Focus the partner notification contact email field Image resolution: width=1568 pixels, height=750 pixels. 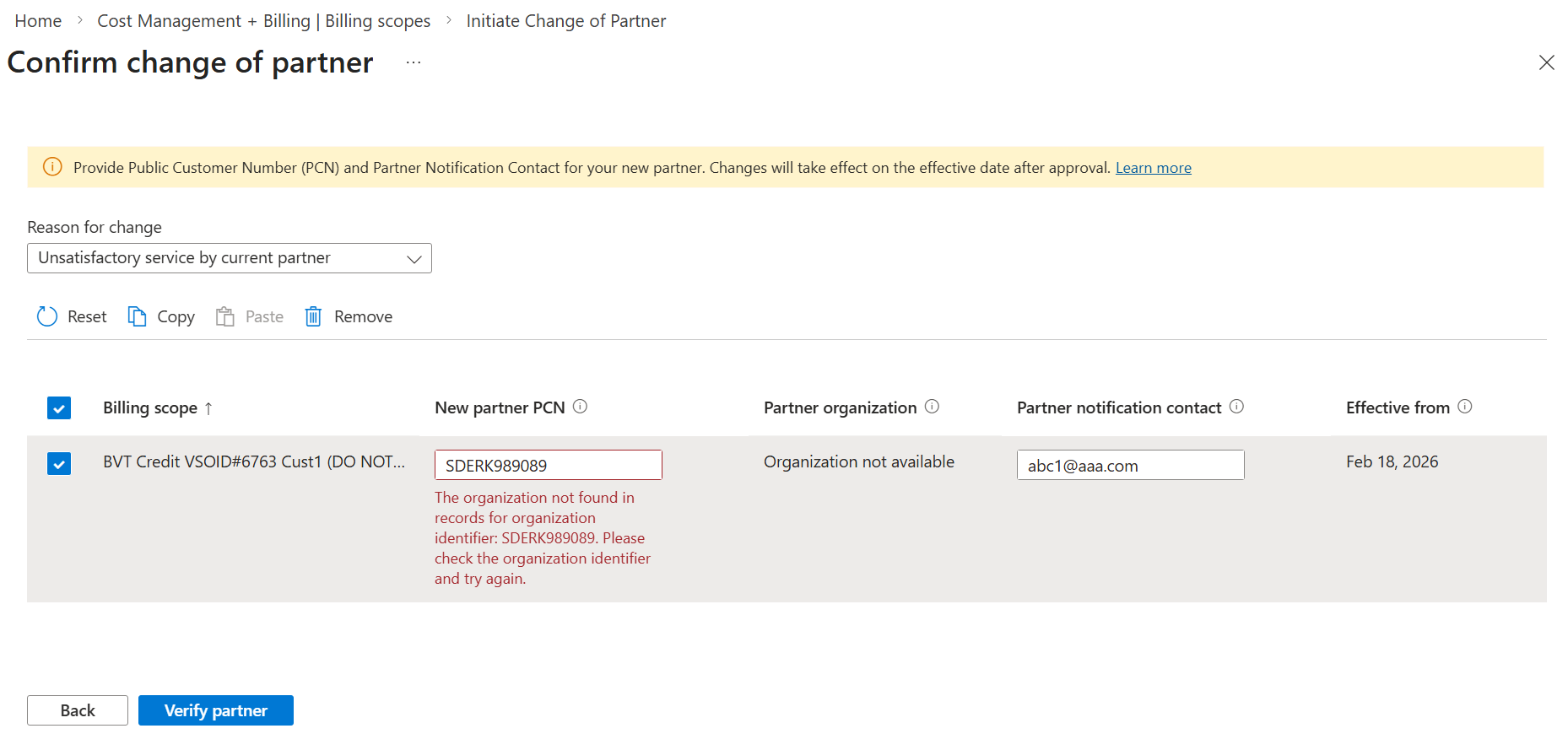(x=1130, y=465)
